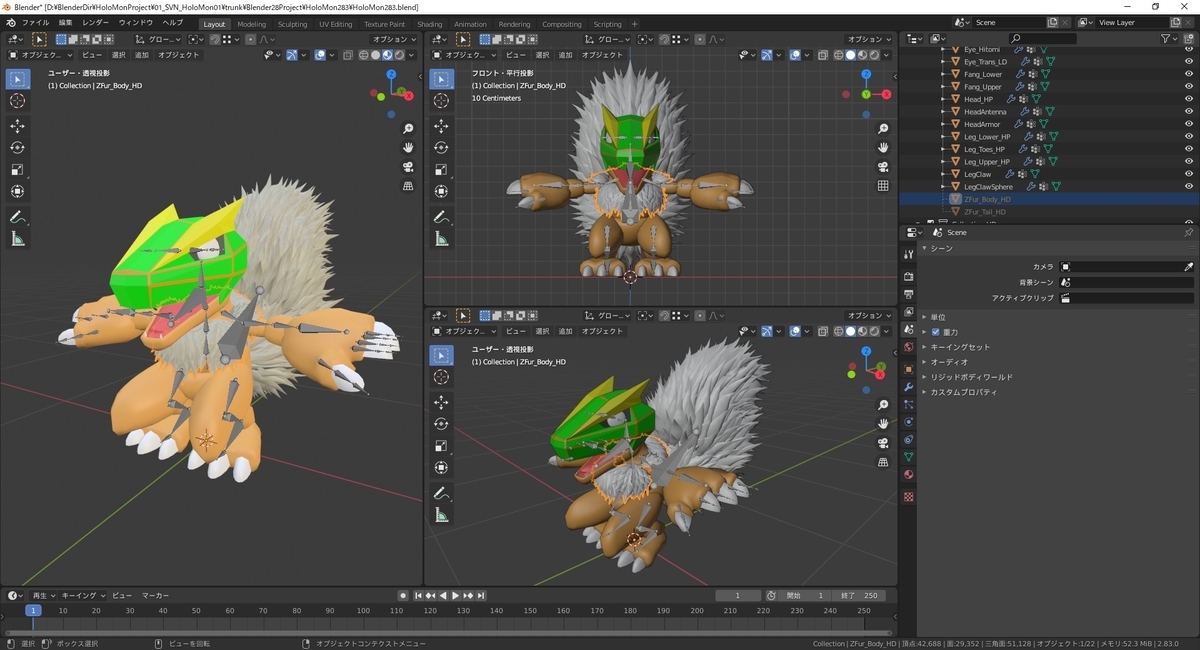Screen dimensions: 1200x650
Task: Activate the Annotate pencil tool in left viewport
Action: pos(18,217)
